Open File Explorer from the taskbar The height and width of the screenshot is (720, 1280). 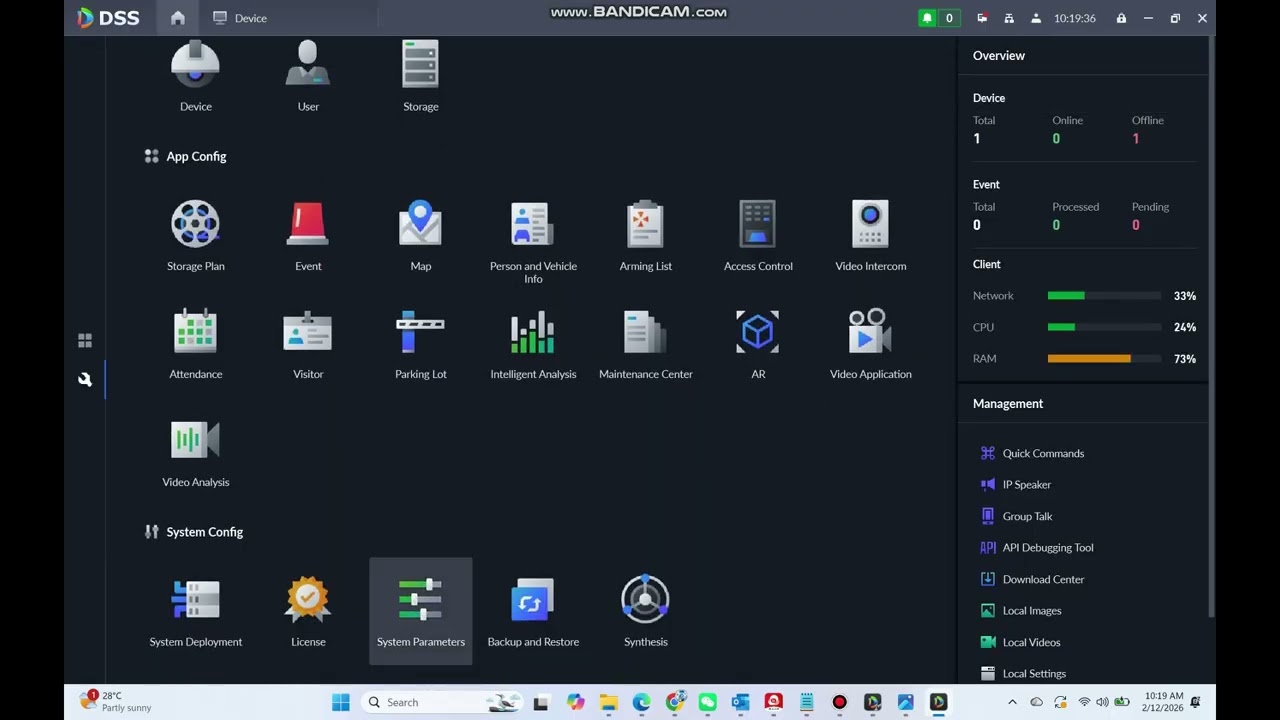pyautogui.click(x=608, y=702)
